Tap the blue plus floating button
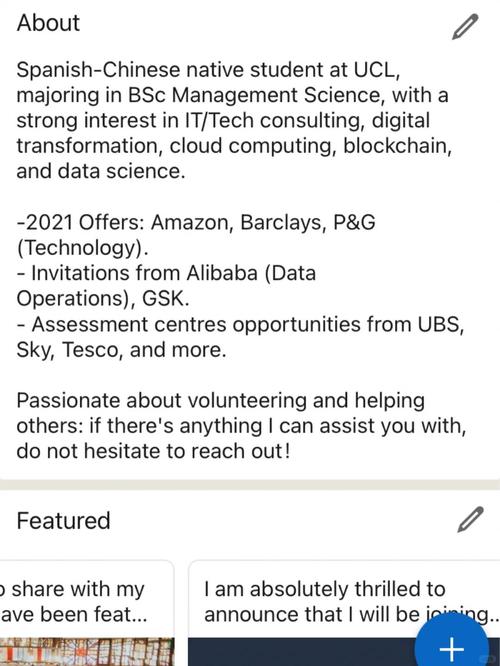The width and height of the screenshot is (500, 666). (451, 642)
